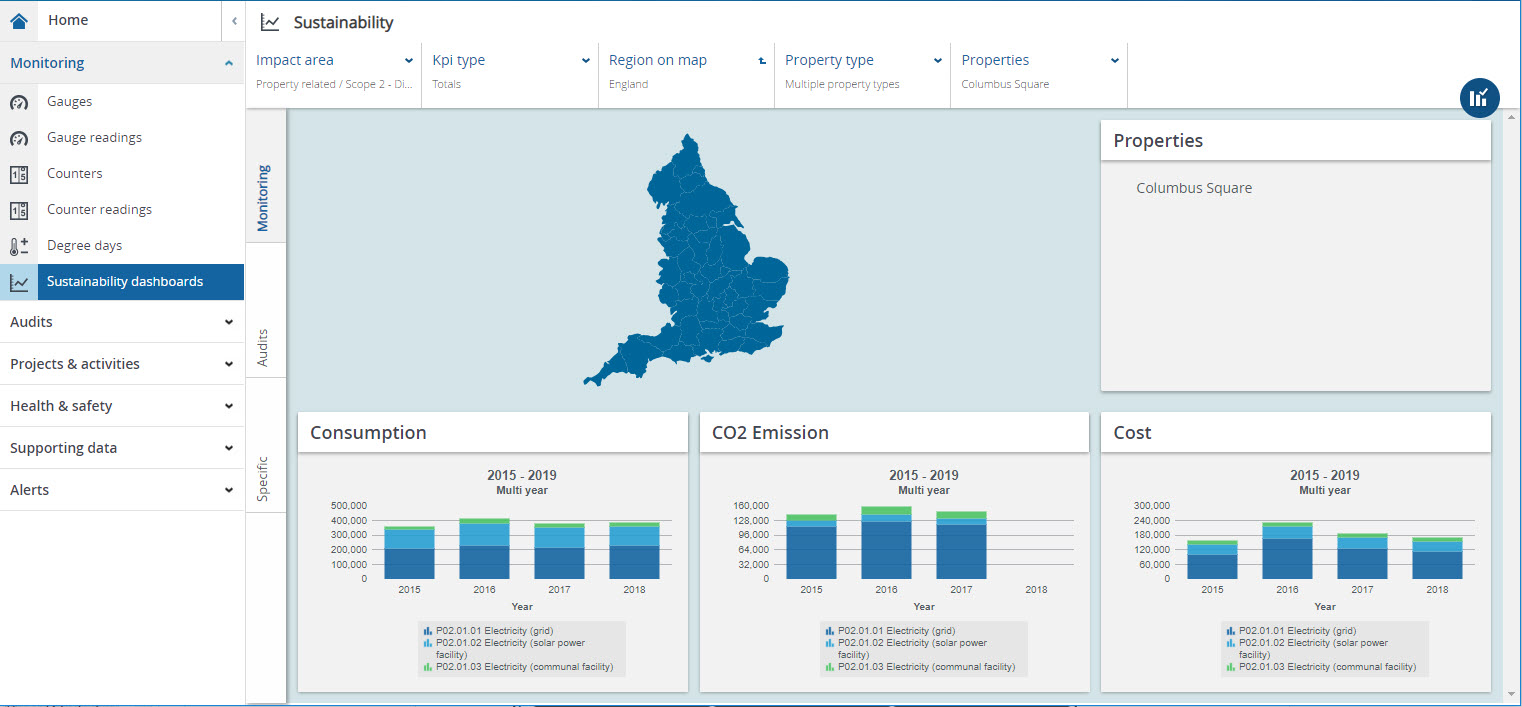Expand the Health & safety menu chevron

(x=229, y=405)
